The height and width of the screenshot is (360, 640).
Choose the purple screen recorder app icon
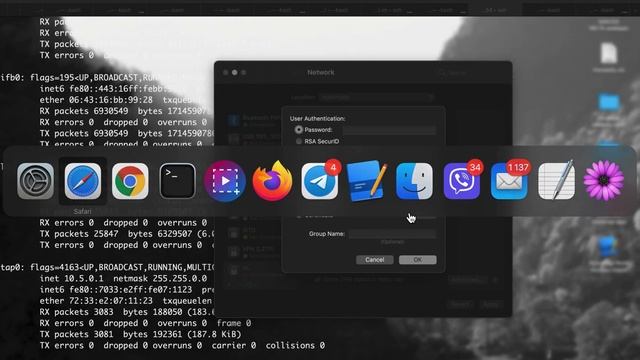pos(225,181)
